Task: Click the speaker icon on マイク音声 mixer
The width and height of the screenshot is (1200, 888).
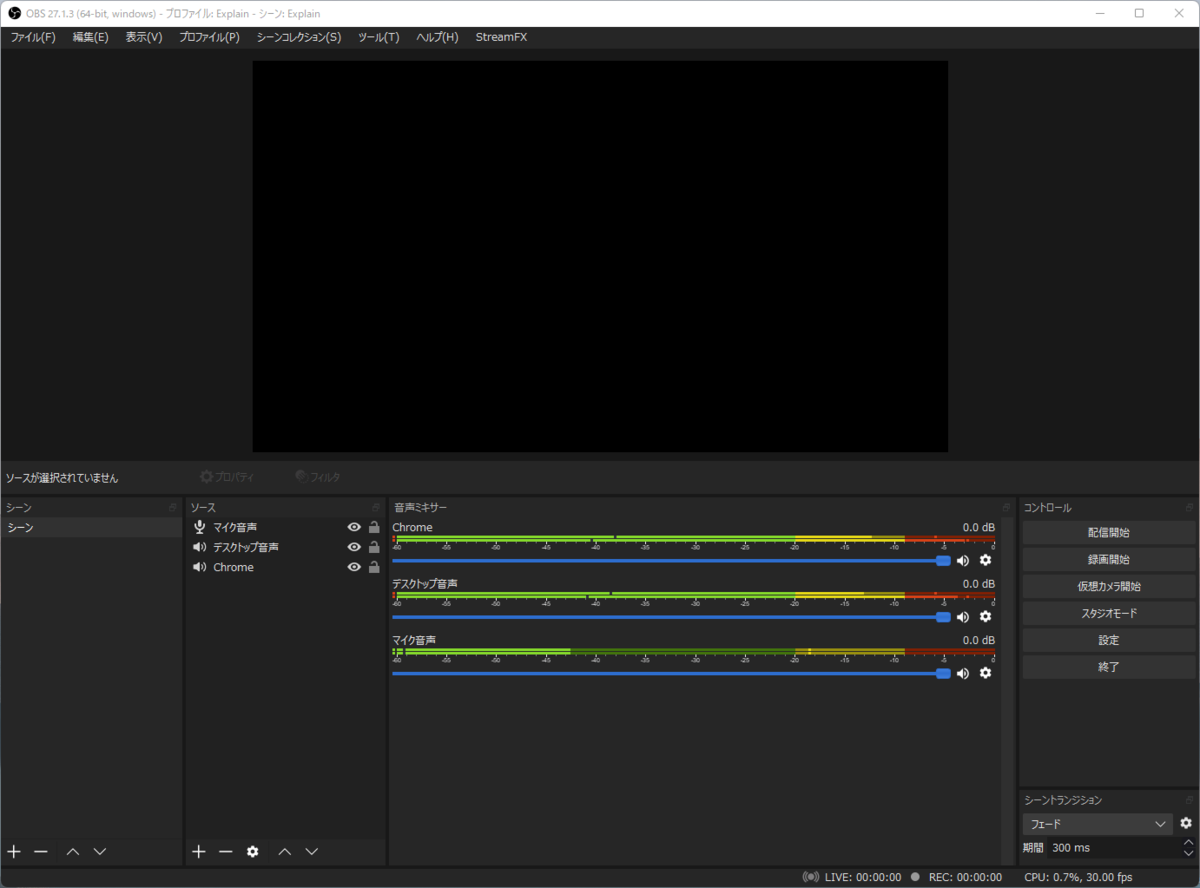Action: [963, 673]
